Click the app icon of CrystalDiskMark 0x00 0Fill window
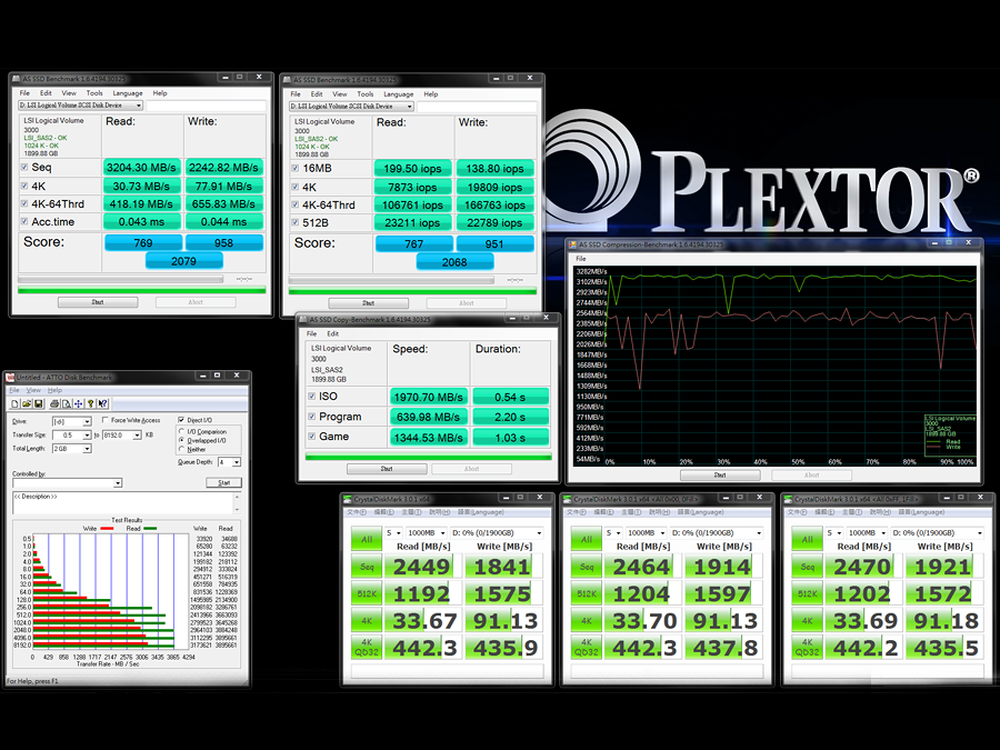 [x=568, y=499]
